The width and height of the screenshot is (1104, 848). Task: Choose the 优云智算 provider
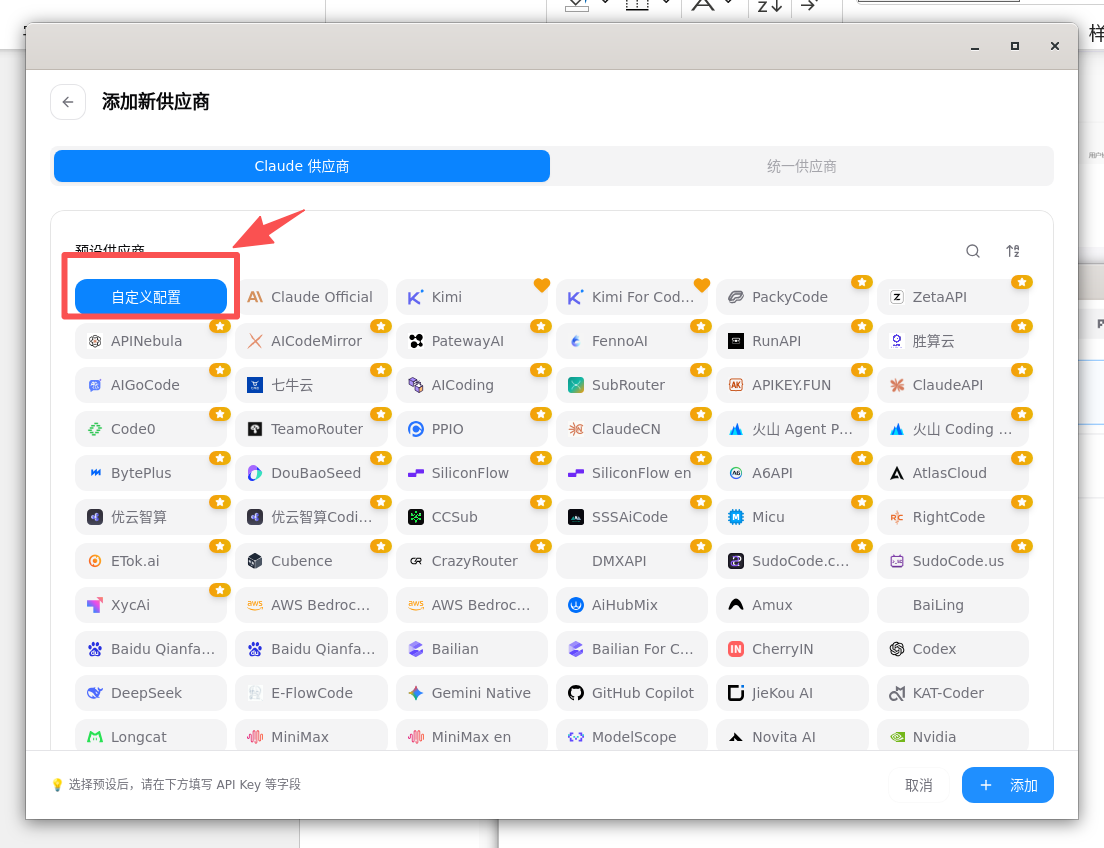151,517
